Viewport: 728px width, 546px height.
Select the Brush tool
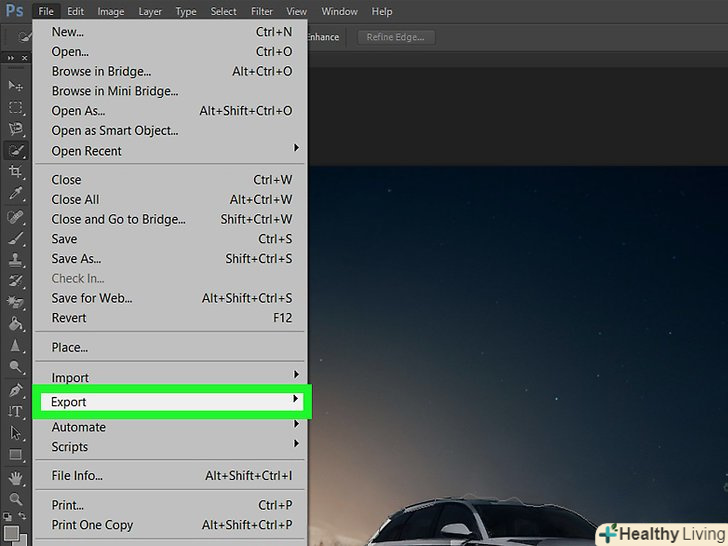(x=15, y=239)
